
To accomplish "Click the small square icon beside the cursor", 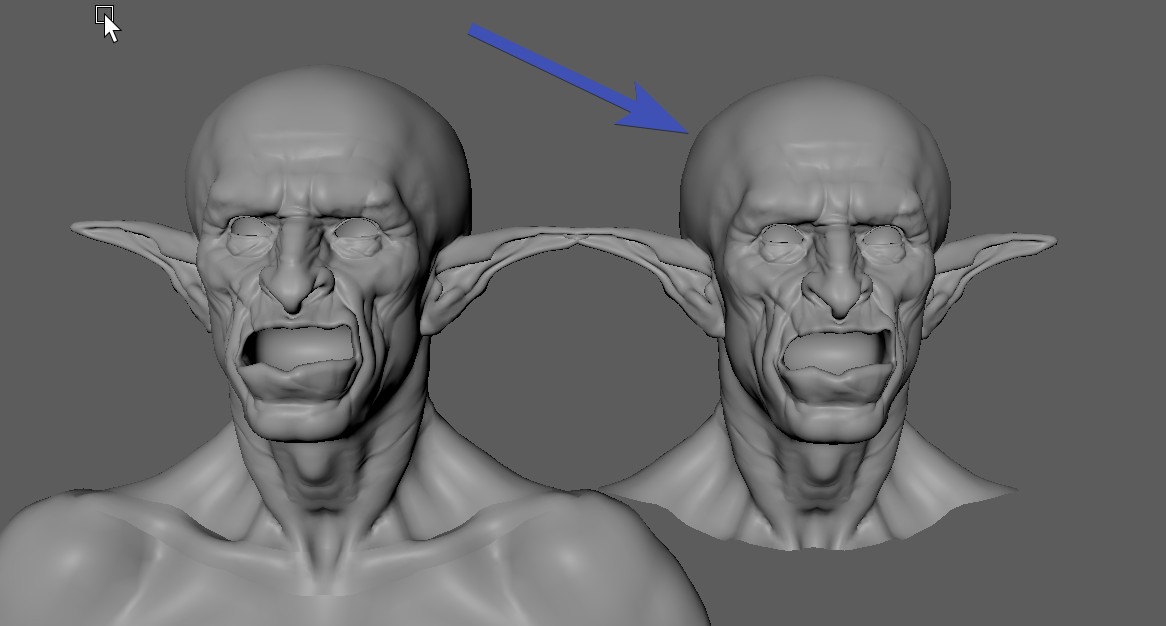I will [x=103, y=14].
